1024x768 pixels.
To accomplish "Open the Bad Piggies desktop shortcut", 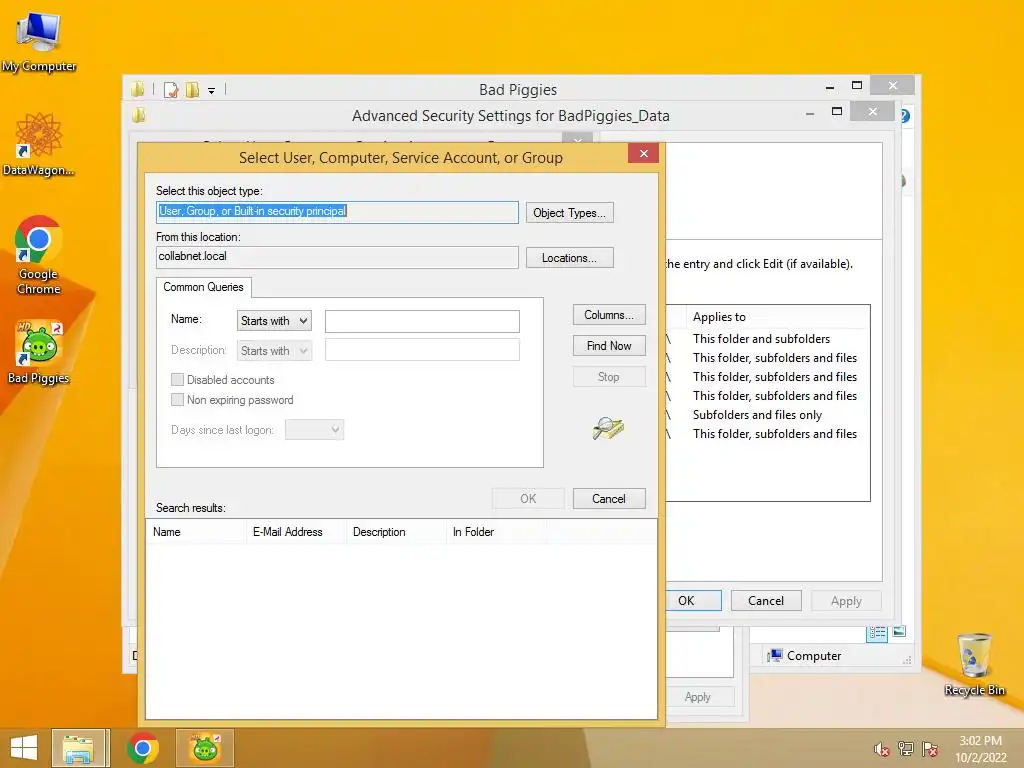I will (x=39, y=352).
